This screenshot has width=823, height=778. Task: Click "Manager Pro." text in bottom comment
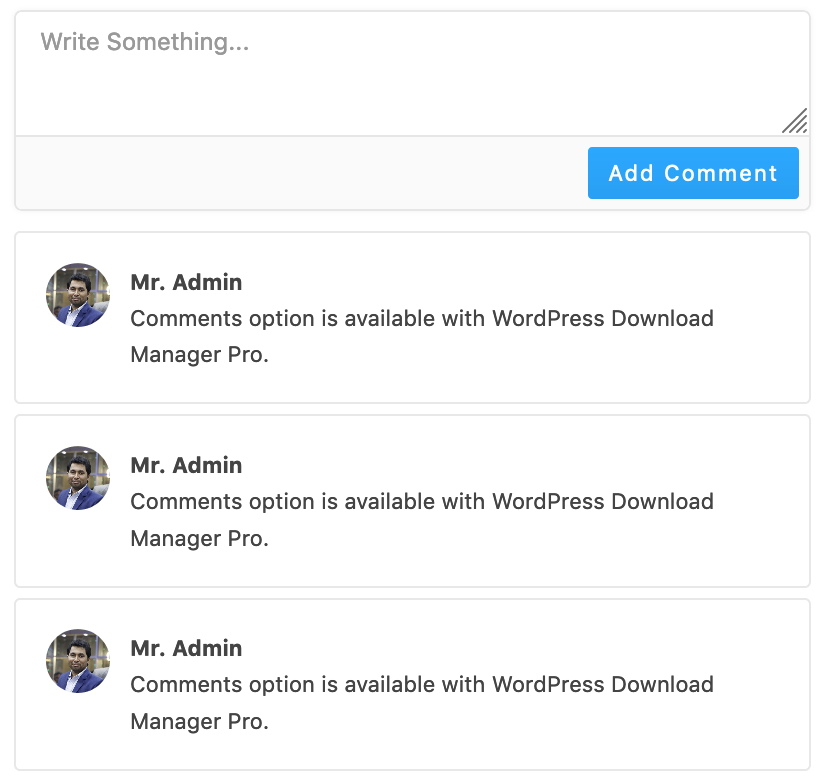[199, 721]
